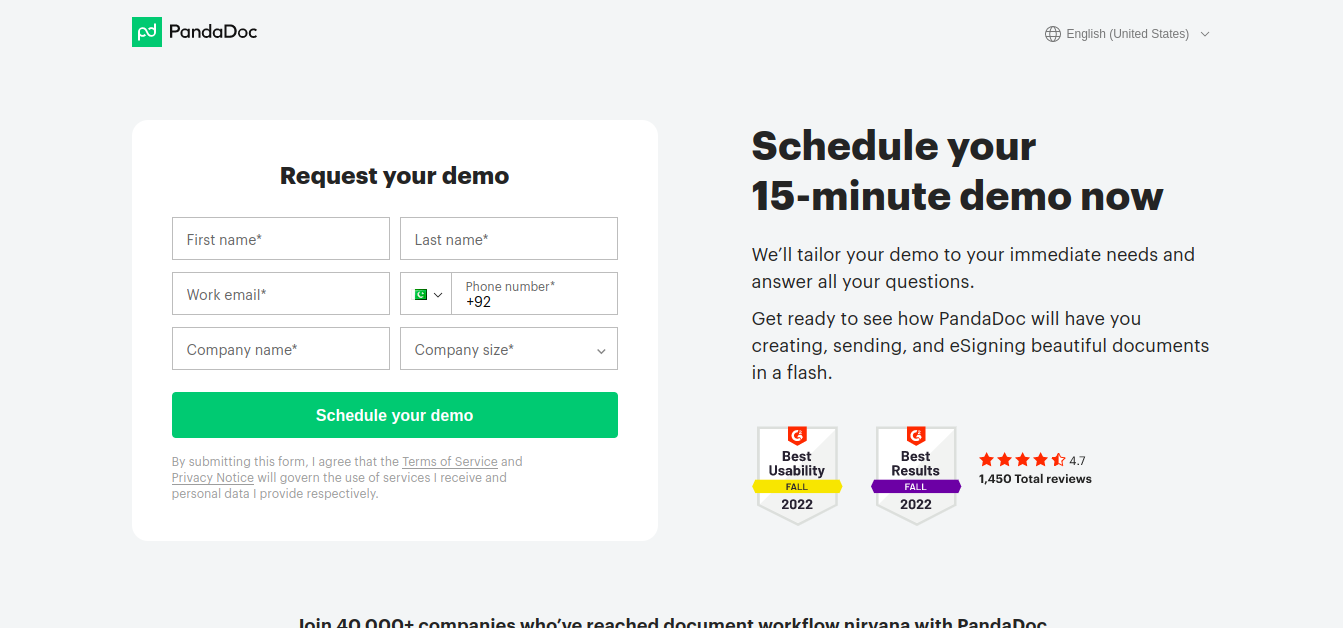Viewport: 1343px width, 628px height.
Task: Click the Best Usability Fall 2022 badge
Action: (797, 475)
